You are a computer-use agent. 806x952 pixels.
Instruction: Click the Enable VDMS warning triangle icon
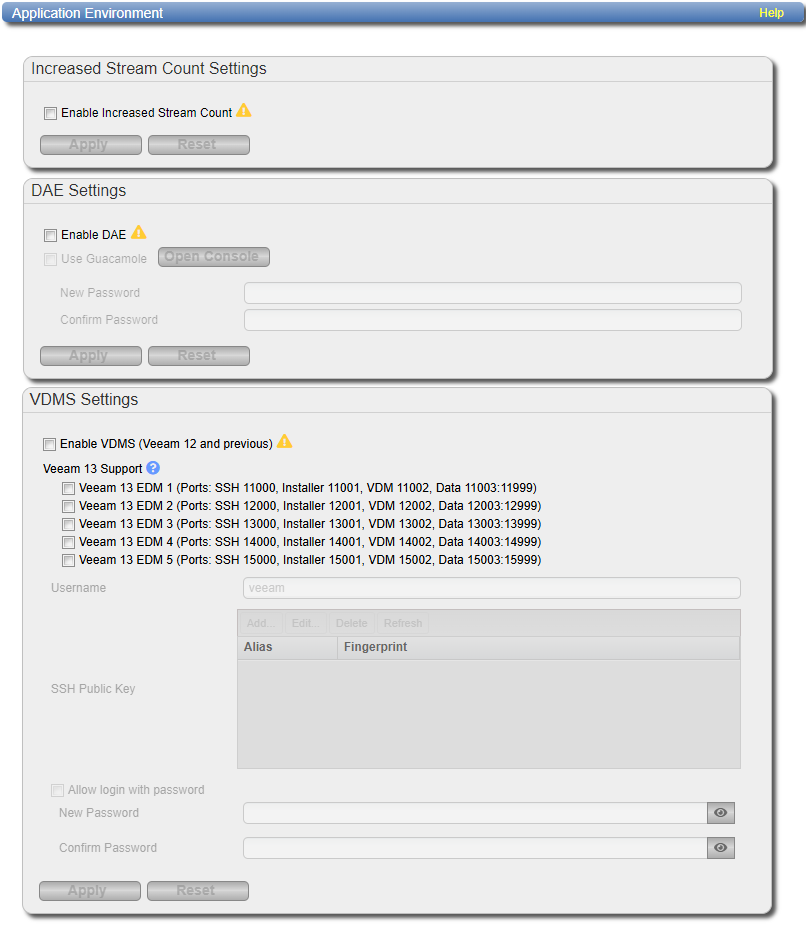(x=285, y=441)
